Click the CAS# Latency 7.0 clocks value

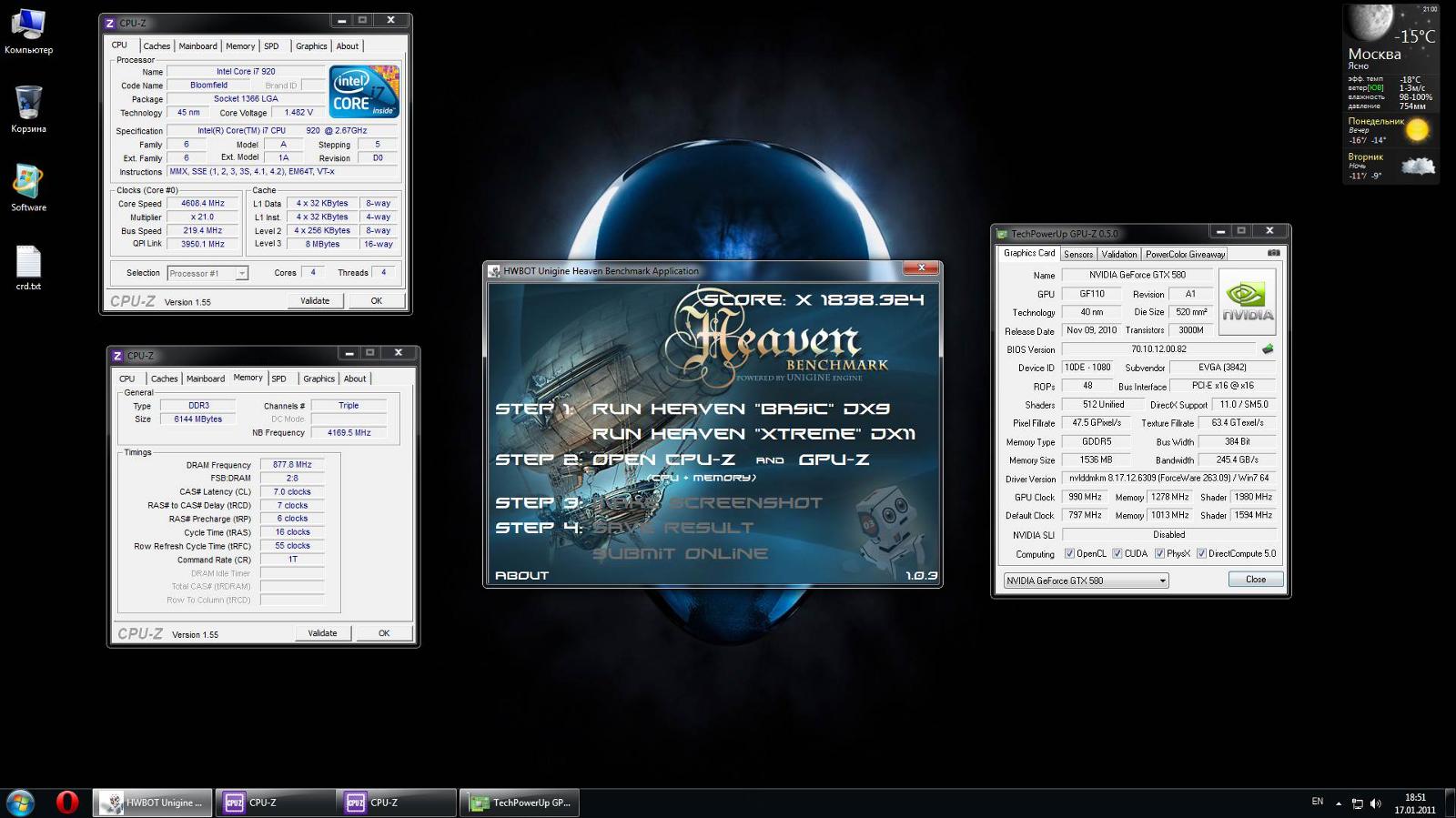(x=292, y=492)
